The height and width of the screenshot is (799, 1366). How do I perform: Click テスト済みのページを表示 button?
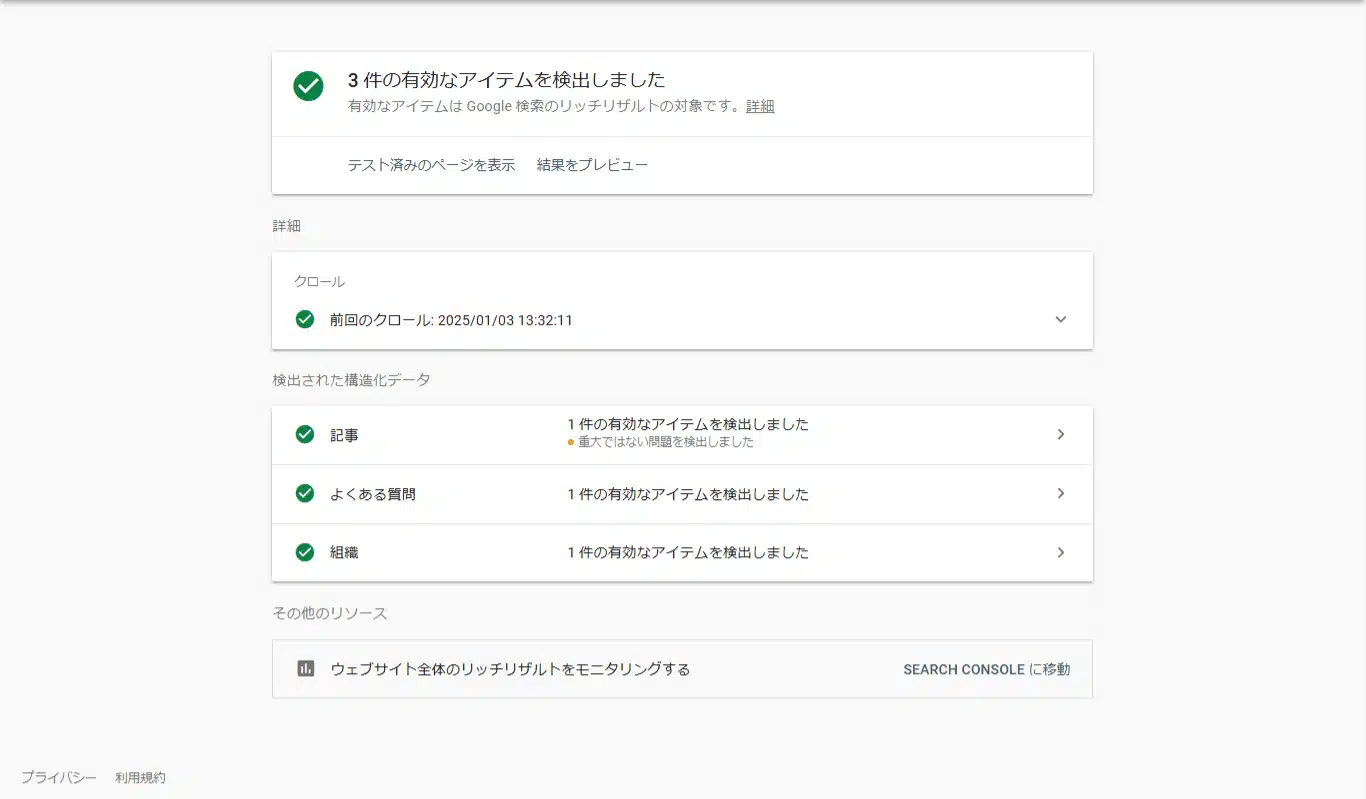click(x=431, y=165)
